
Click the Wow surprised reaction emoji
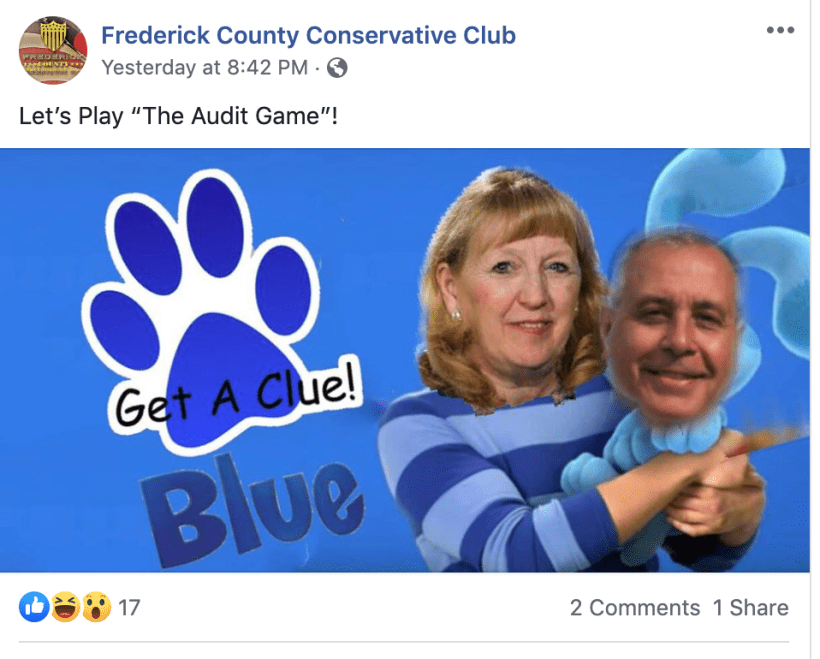96,607
